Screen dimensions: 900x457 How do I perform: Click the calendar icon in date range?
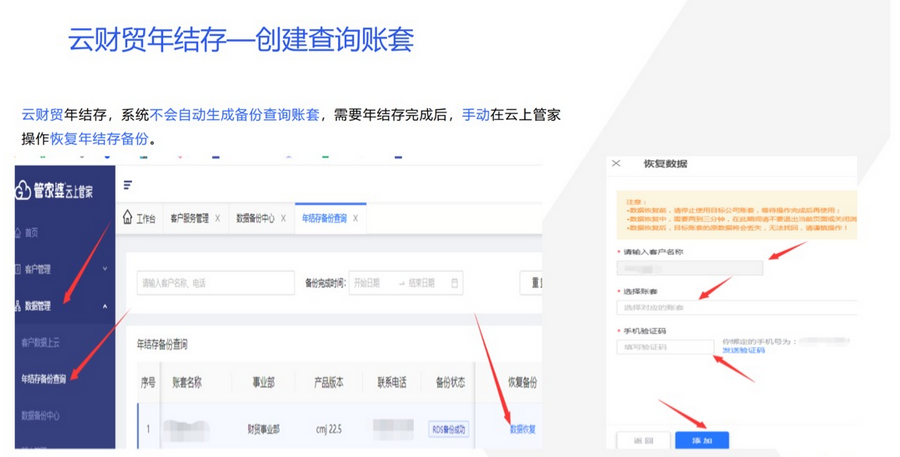pyautogui.click(x=456, y=283)
